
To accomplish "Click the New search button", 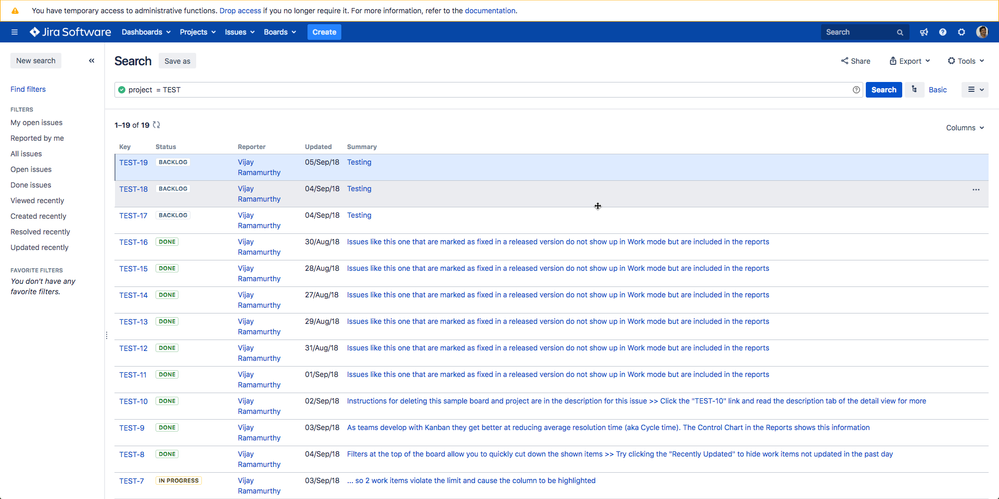I will tap(36, 61).
